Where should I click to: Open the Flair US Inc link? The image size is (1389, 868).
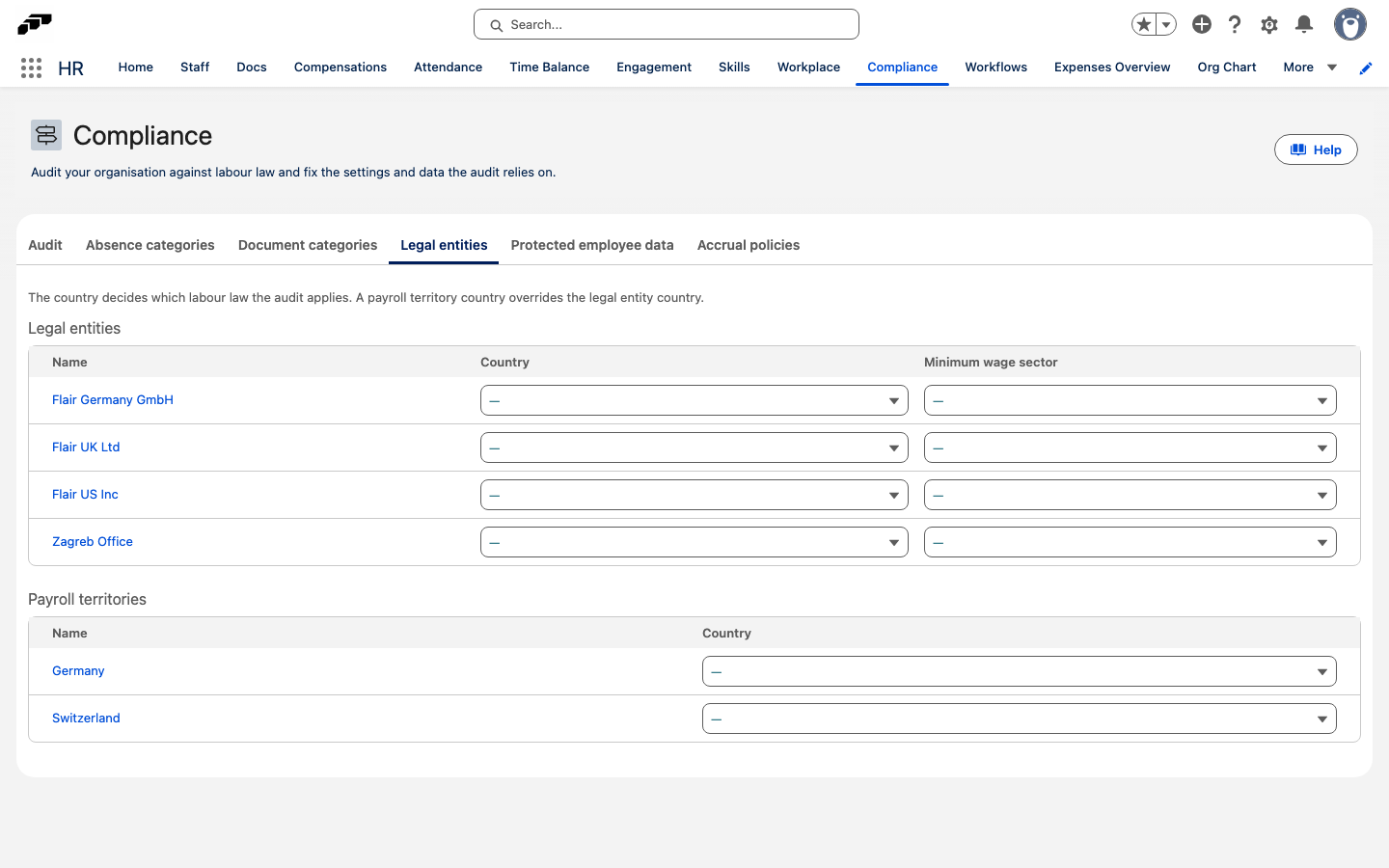[85, 495]
